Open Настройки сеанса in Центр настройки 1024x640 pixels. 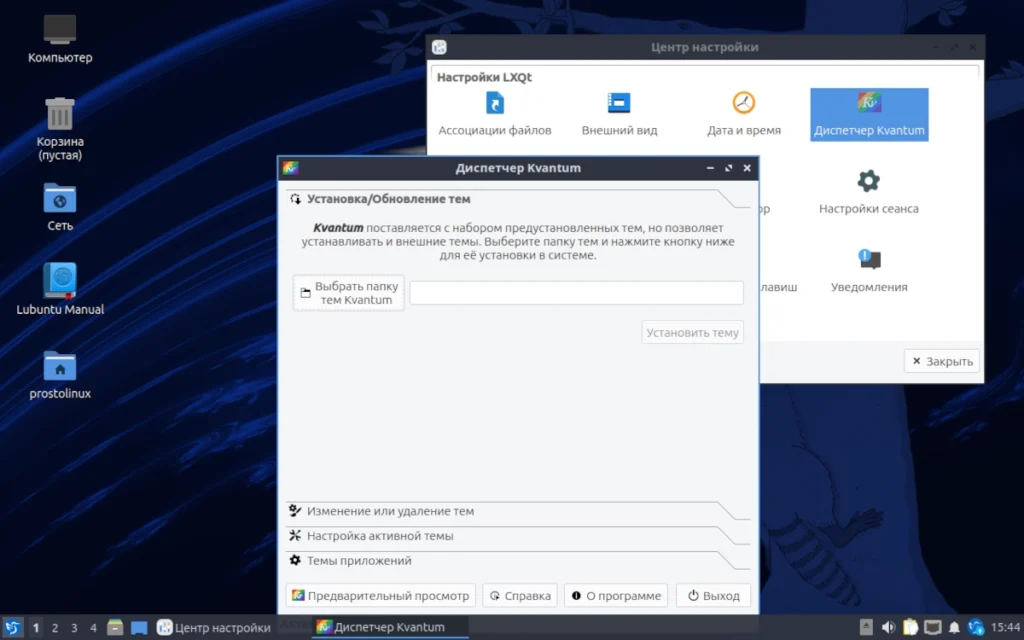pyautogui.click(x=869, y=193)
